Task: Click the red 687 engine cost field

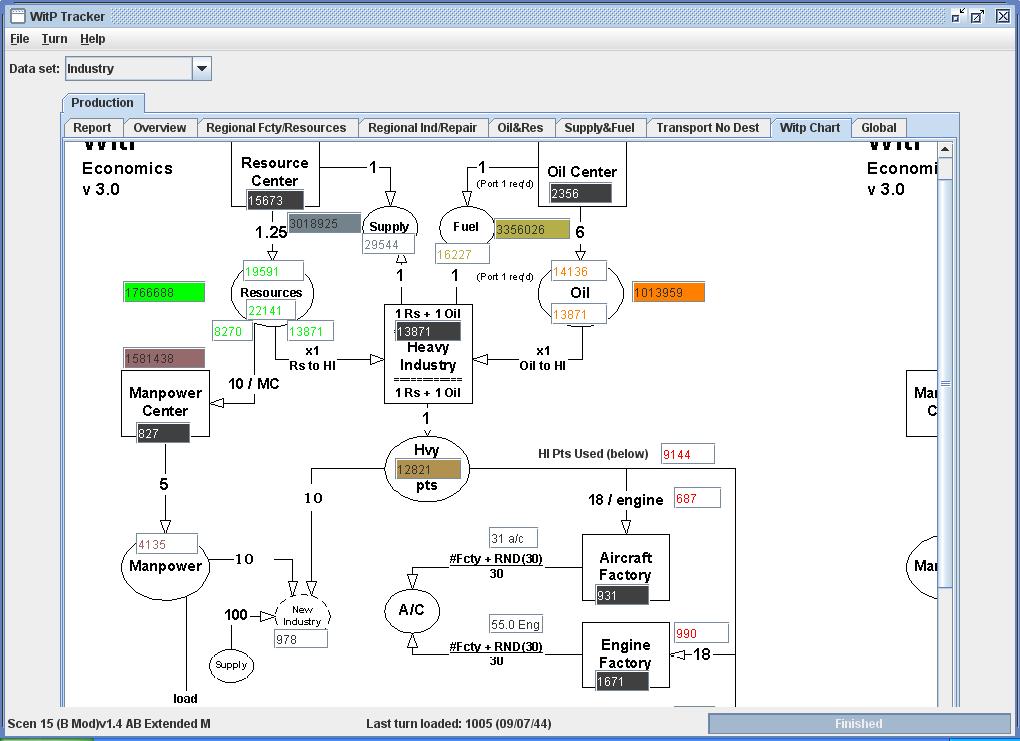Action: coord(697,498)
